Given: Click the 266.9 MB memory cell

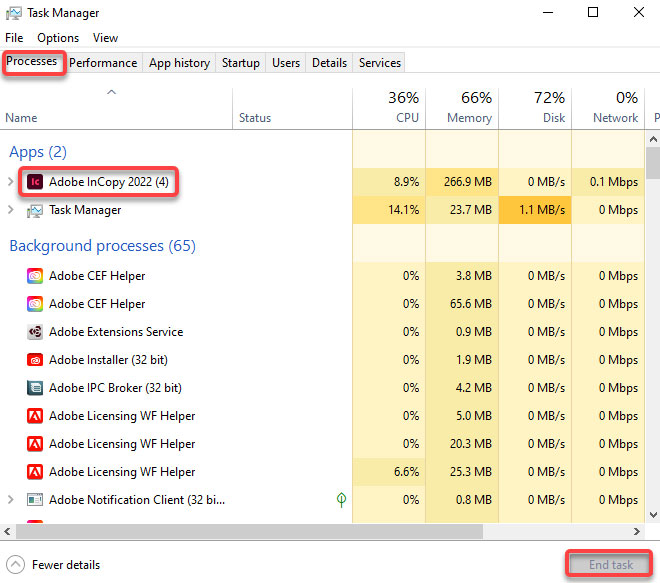Looking at the screenshot, I should tap(462, 182).
